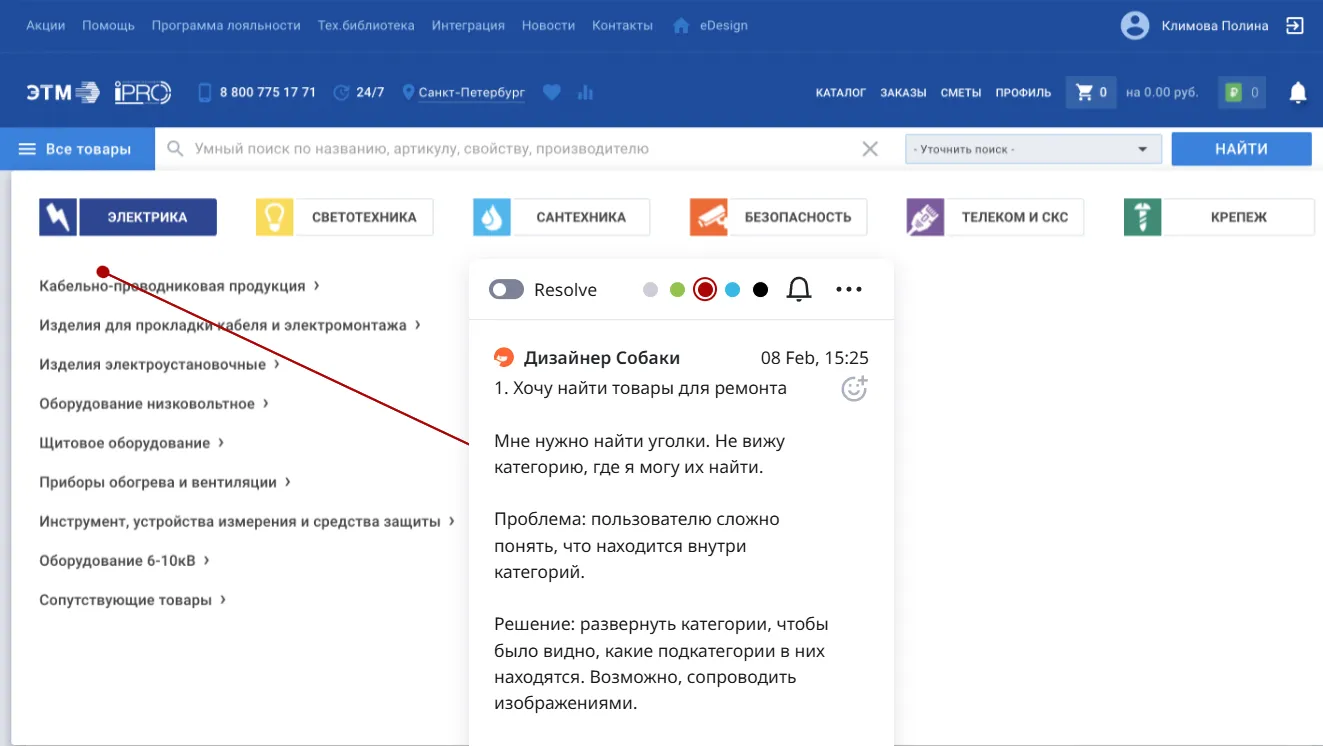This screenshot has height=746, width=1323.
Task: Open the comment options ellipsis menu
Action: coord(849,289)
